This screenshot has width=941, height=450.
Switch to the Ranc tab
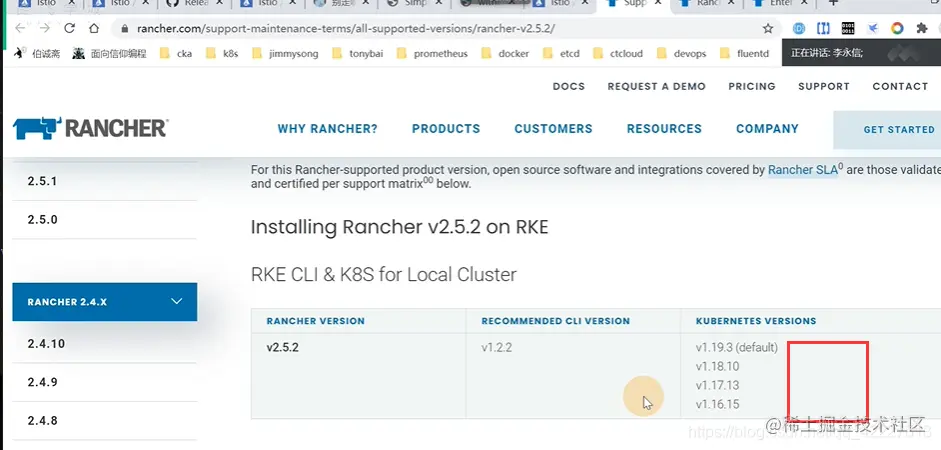point(705,3)
